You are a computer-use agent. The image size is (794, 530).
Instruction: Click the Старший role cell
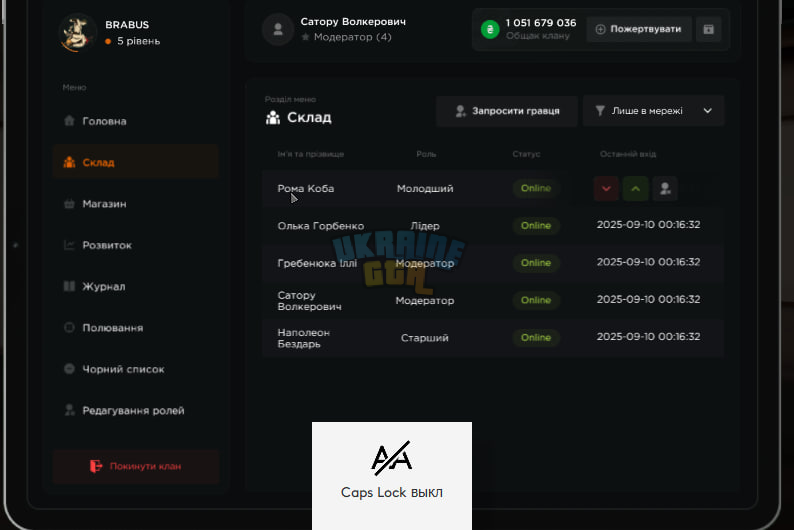pos(425,338)
